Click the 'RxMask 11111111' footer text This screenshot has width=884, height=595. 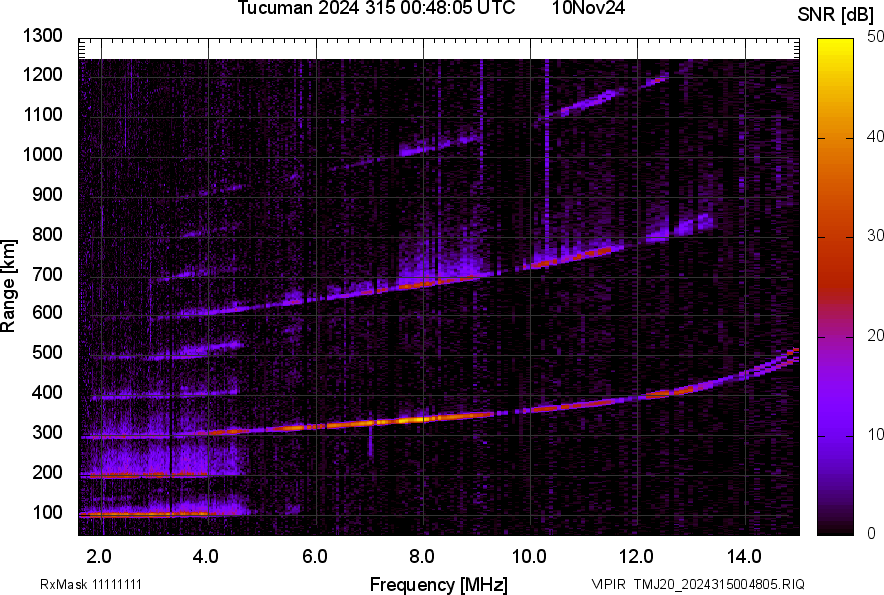tap(91, 584)
